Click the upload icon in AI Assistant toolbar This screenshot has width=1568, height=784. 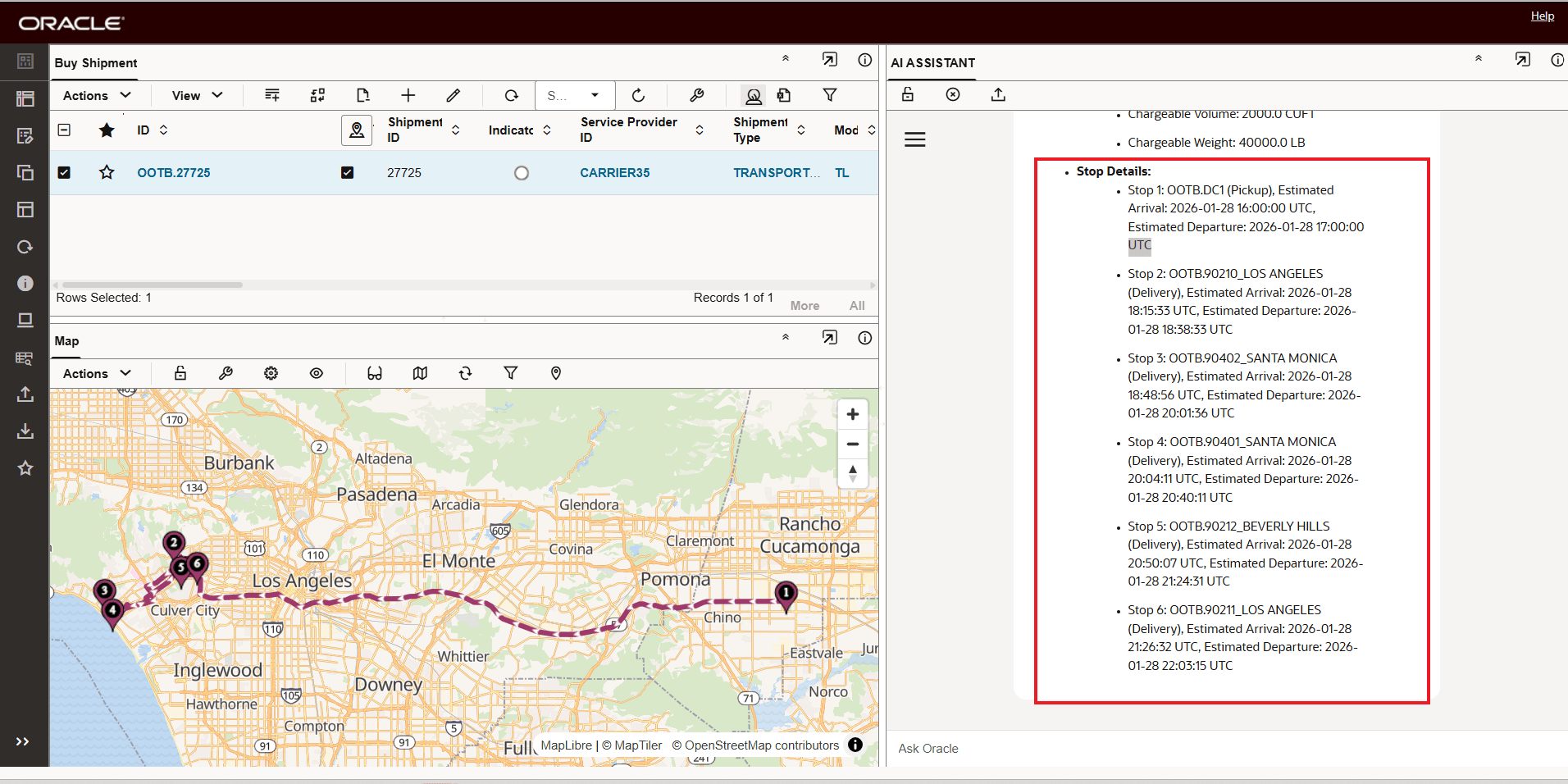point(998,94)
